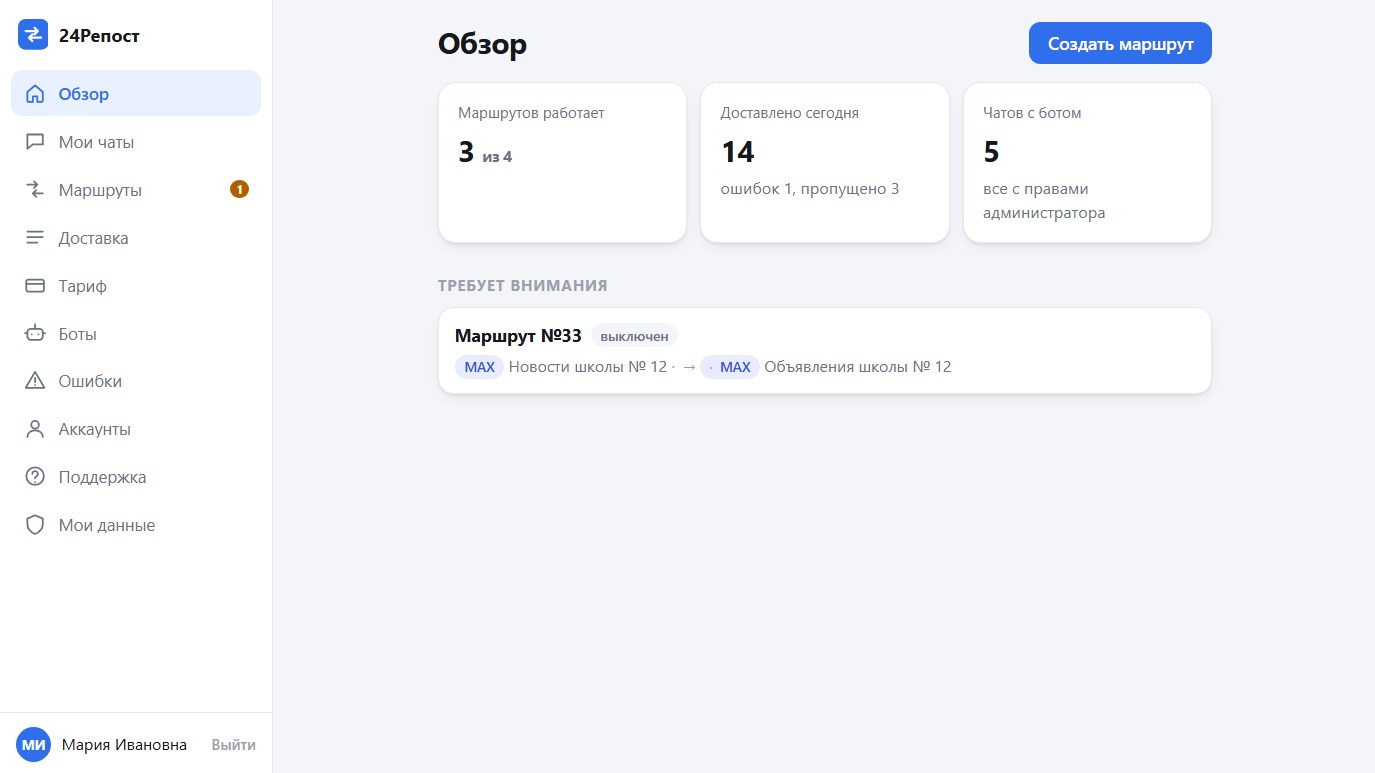Open the Обзор menu item
Image resolution: width=1375 pixels, height=773 pixels.
tap(136, 94)
